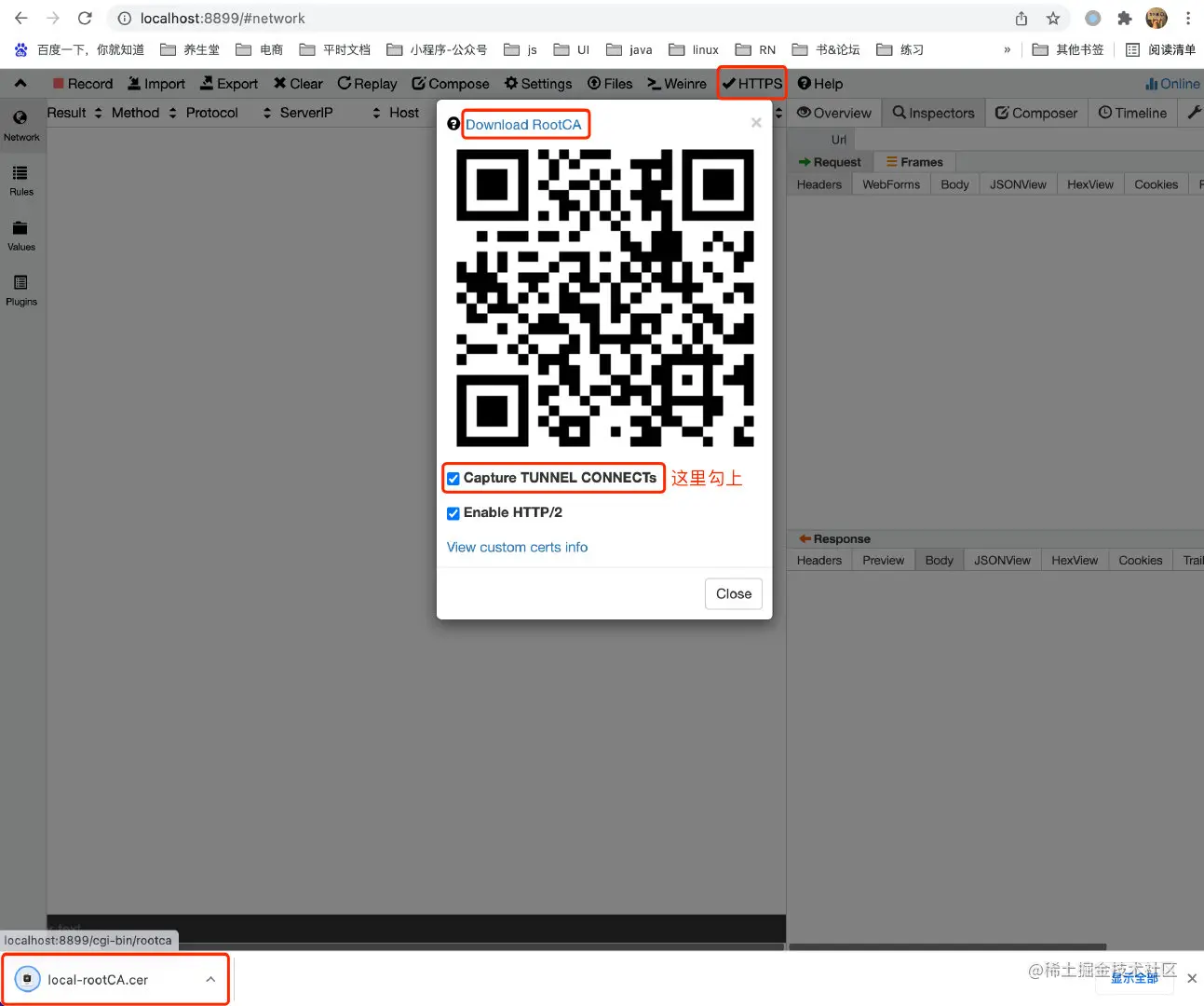Screen dimensions: 1204x1006
Task: Click the user profile avatar
Action: (1157, 19)
